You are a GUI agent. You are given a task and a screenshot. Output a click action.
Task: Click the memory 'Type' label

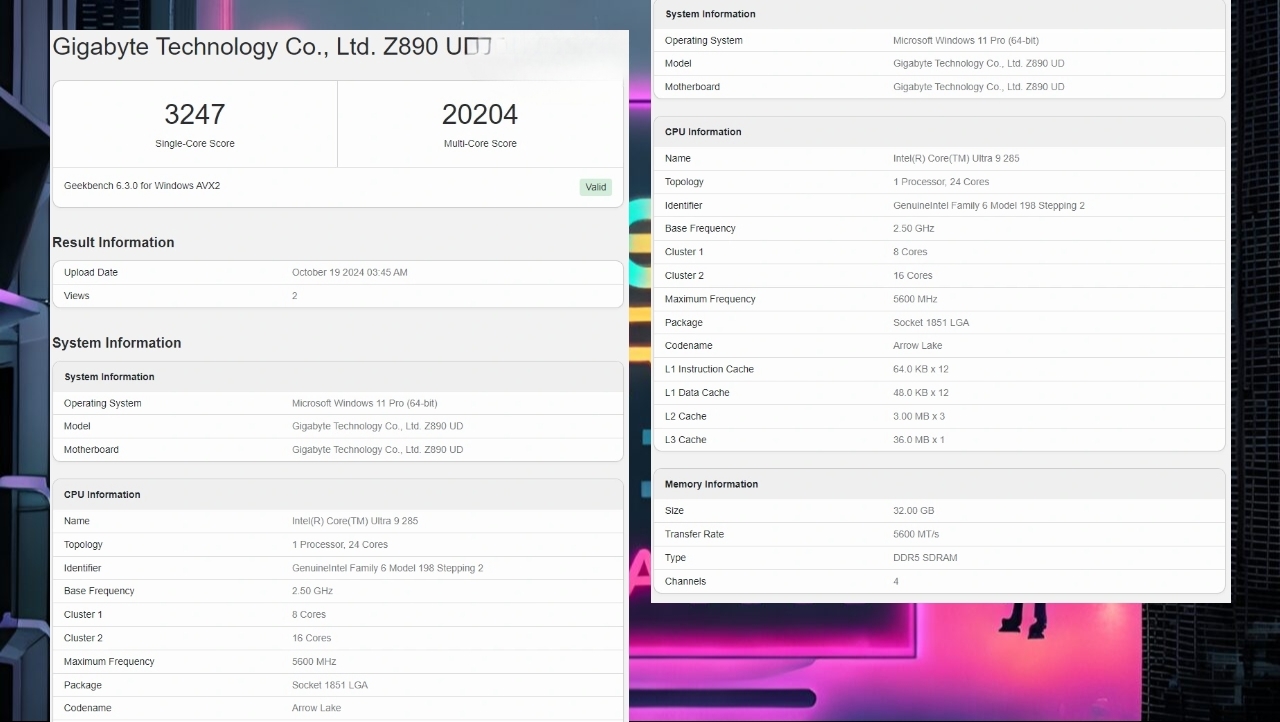pyautogui.click(x=675, y=558)
